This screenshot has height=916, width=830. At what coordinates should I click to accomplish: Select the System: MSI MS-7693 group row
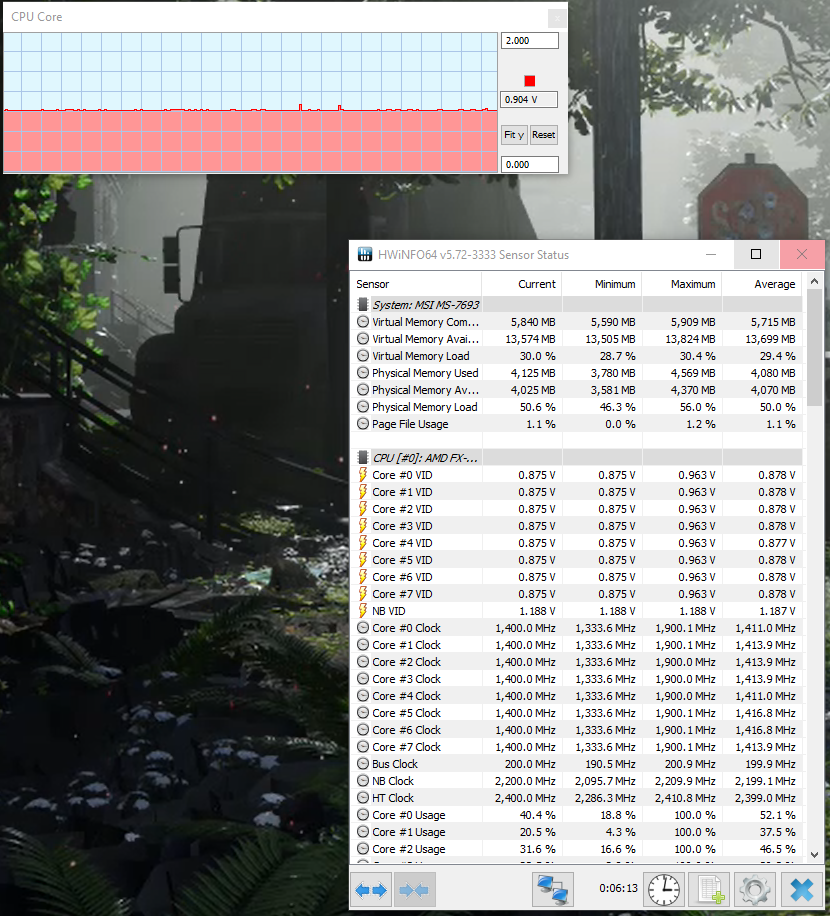pyautogui.click(x=577, y=305)
